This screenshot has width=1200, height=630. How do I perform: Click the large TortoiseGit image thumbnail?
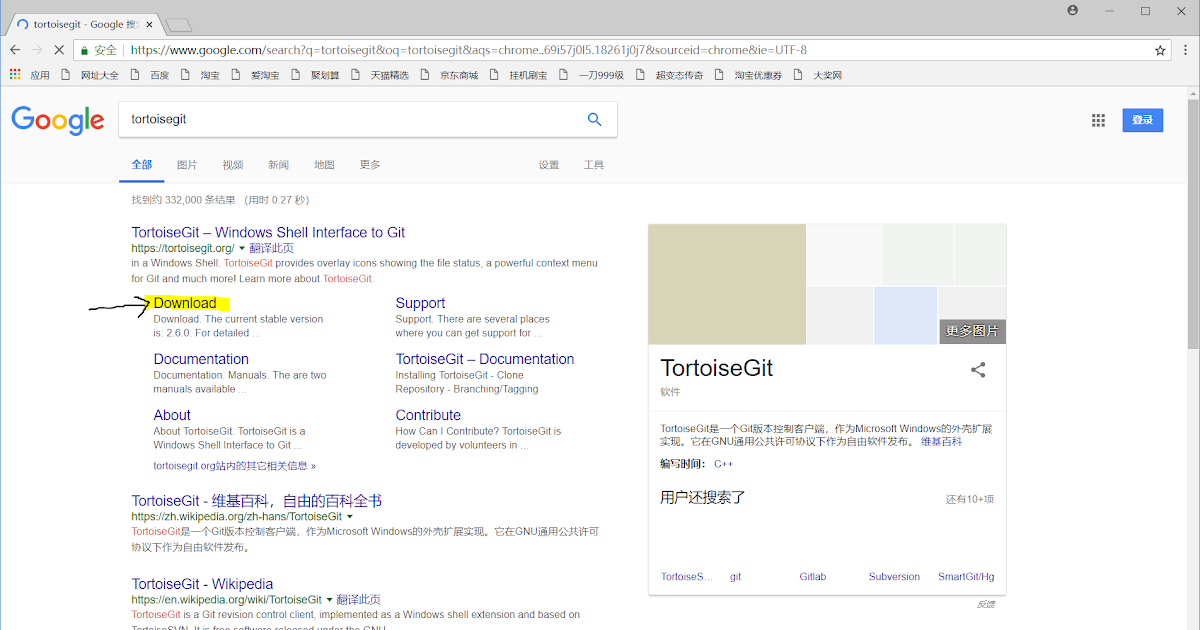(727, 285)
